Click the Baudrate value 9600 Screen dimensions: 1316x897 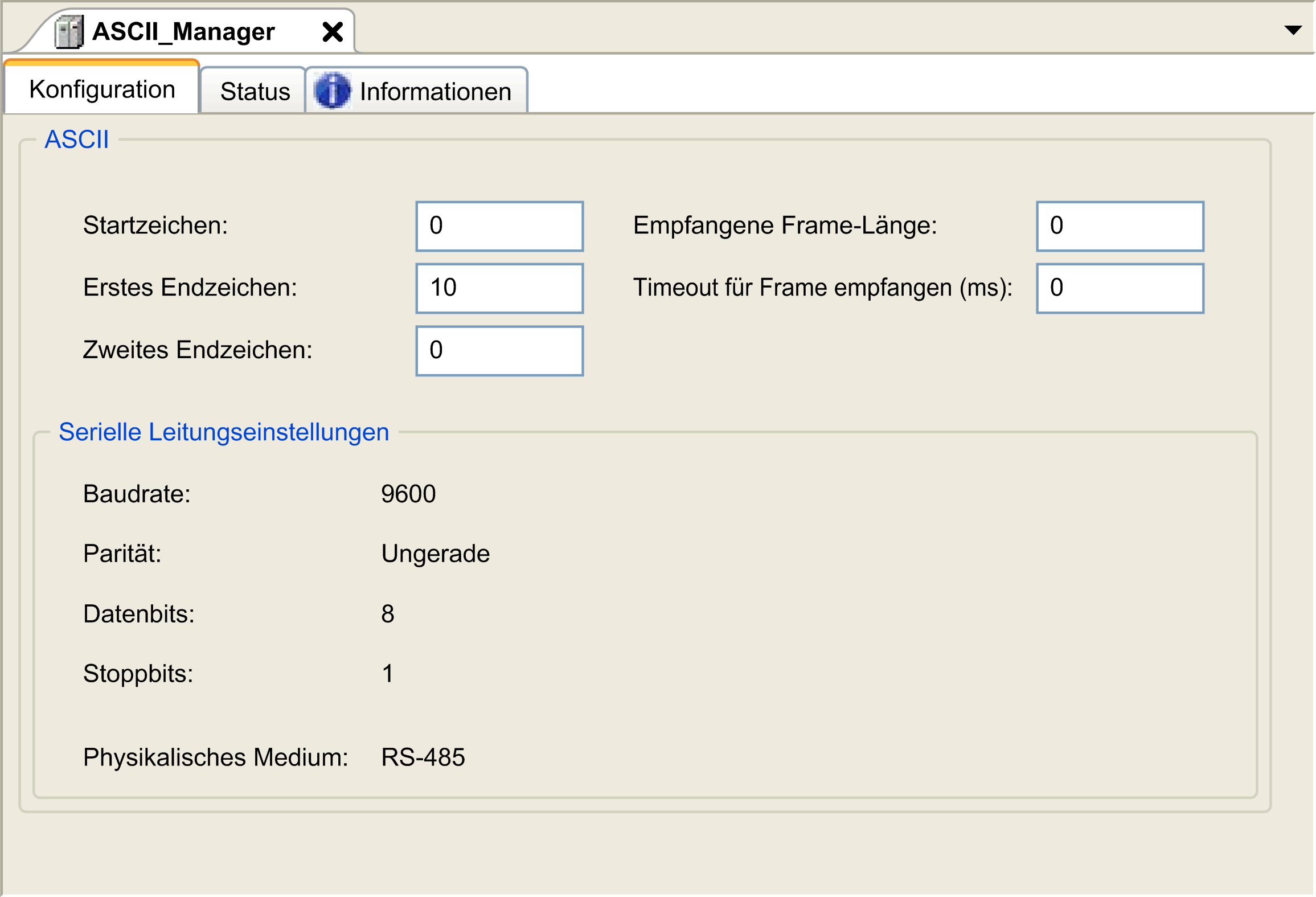tap(408, 494)
